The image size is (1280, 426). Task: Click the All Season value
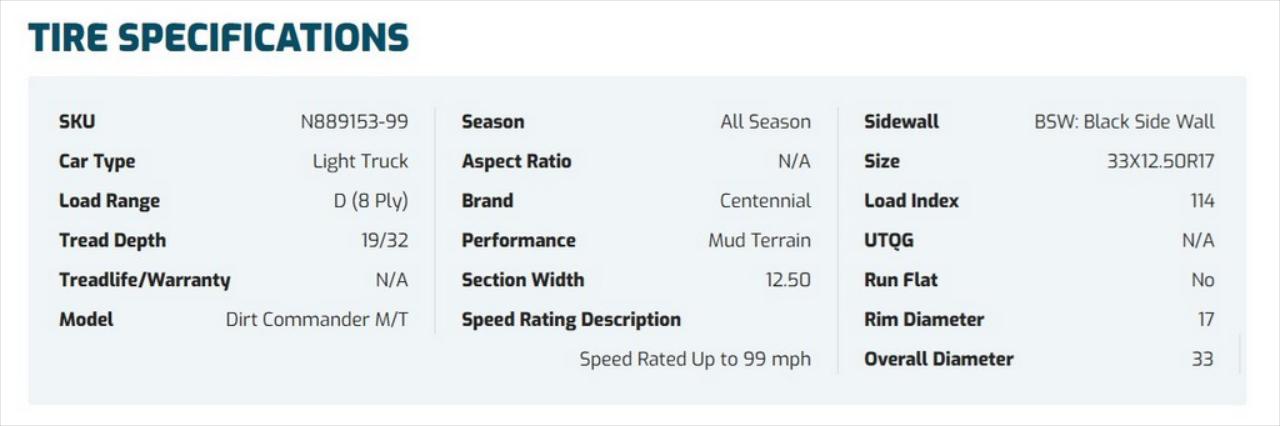(x=765, y=122)
